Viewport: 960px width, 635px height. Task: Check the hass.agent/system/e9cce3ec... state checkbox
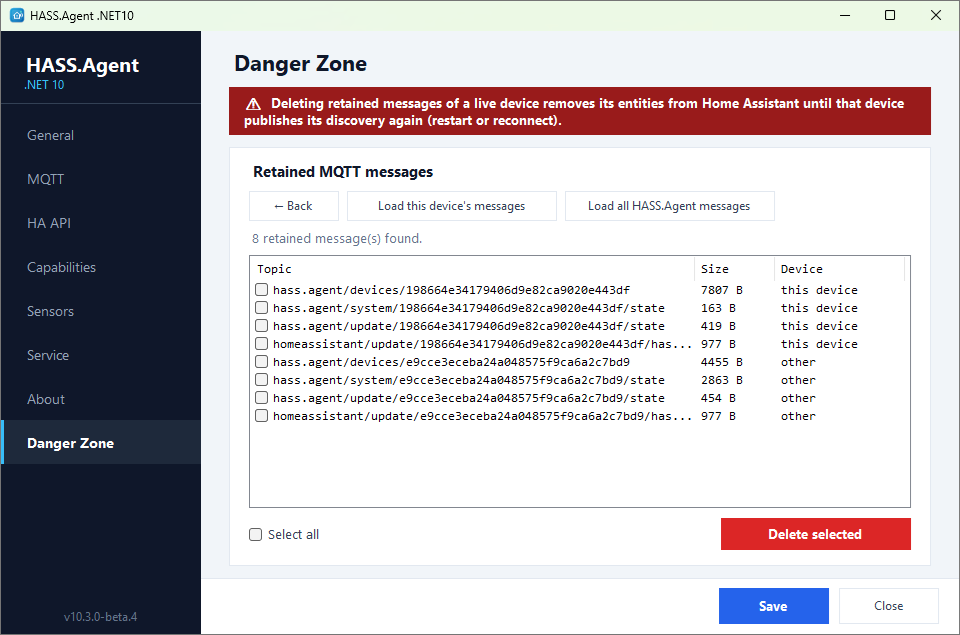point(261,380)
